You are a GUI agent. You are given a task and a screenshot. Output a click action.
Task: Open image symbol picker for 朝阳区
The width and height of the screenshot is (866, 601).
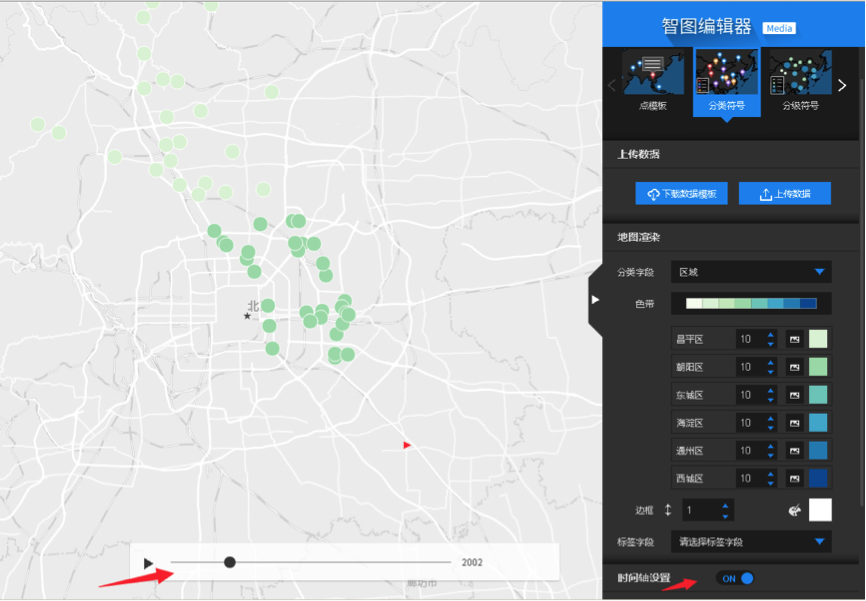[x=794, y=367]
